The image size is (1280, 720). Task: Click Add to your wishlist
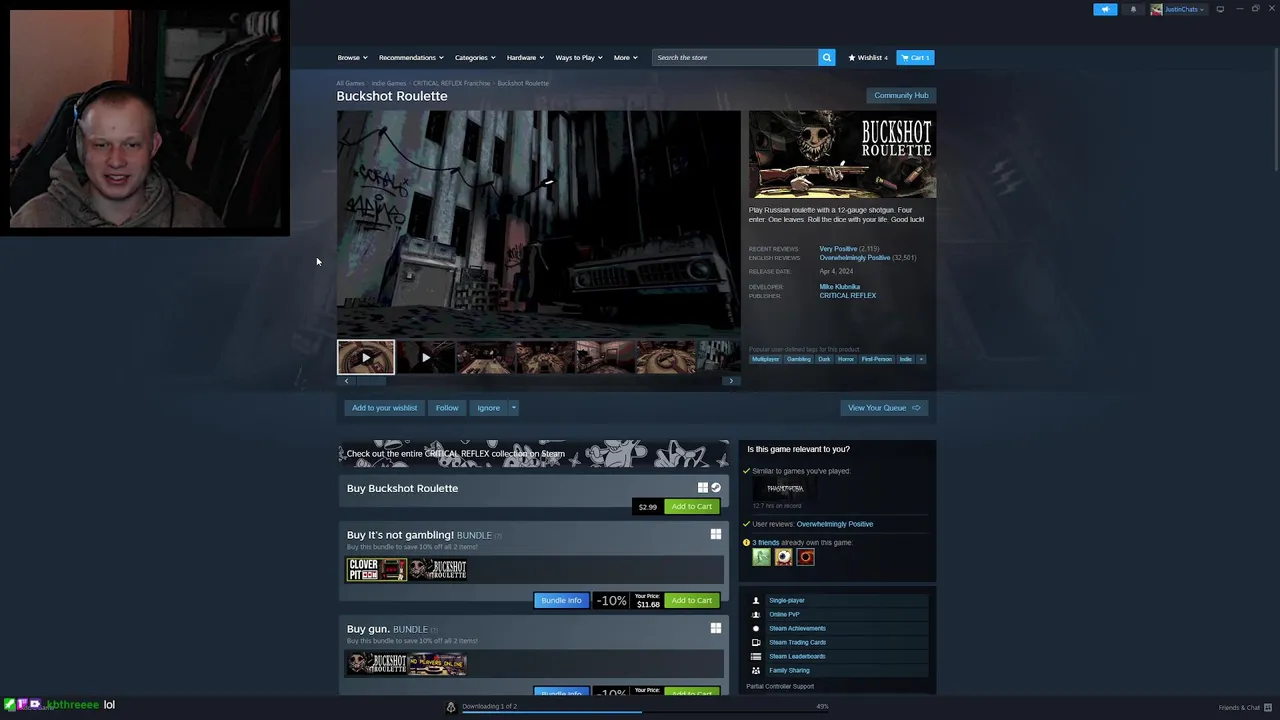pos(384,407)
